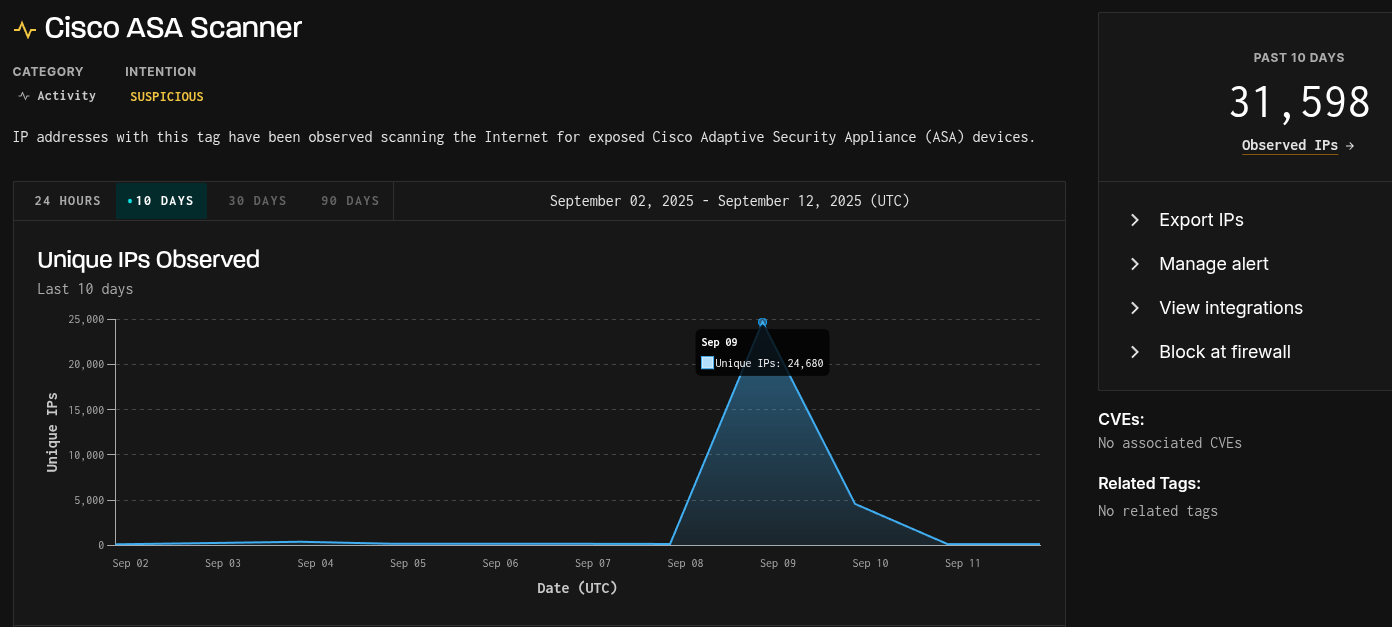Open the Observed IPs link
The image size is (1392, 627).
click(x=1290, y=145)
